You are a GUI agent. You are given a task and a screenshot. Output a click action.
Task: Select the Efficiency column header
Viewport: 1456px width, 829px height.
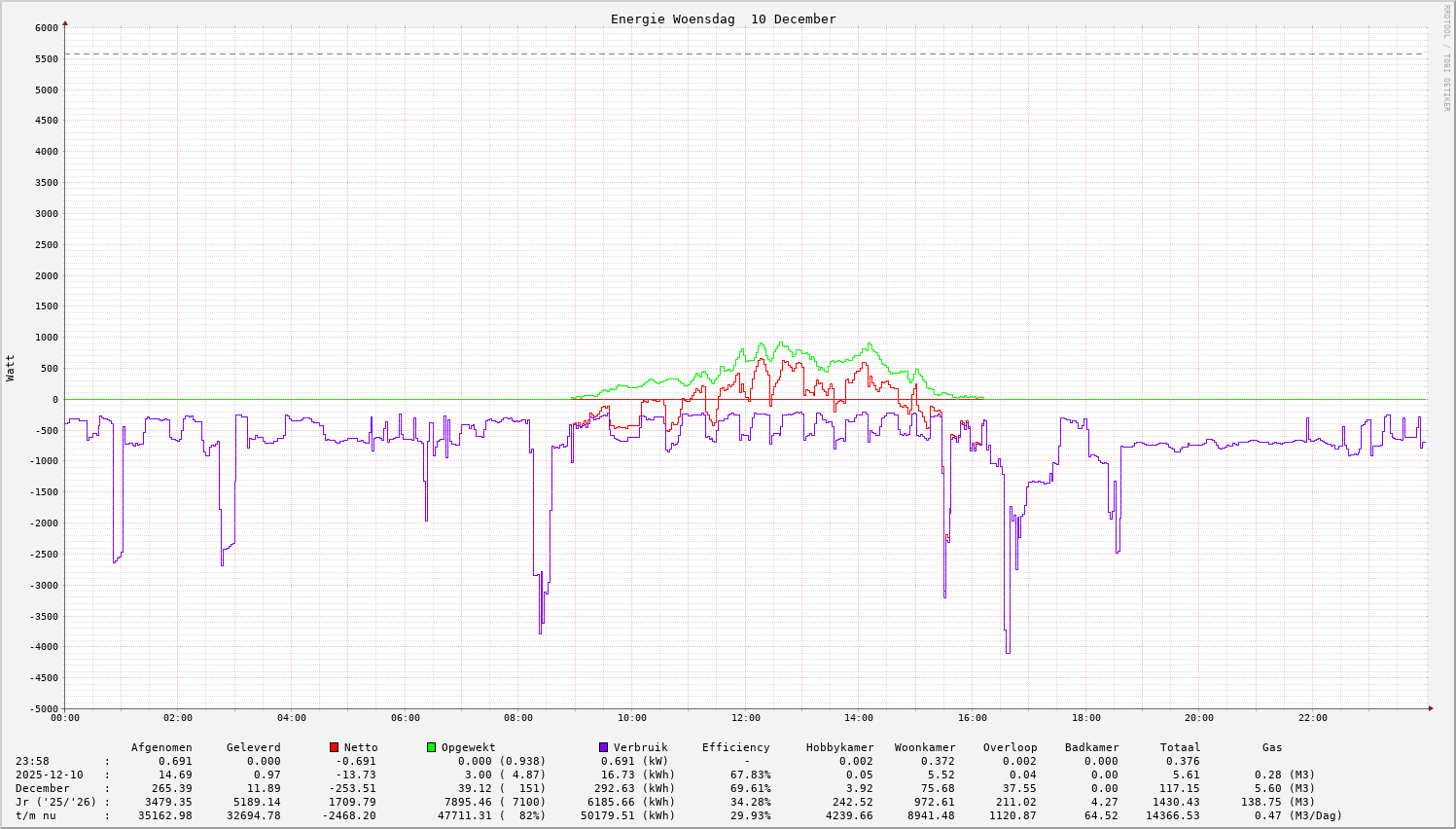point(735,747)
